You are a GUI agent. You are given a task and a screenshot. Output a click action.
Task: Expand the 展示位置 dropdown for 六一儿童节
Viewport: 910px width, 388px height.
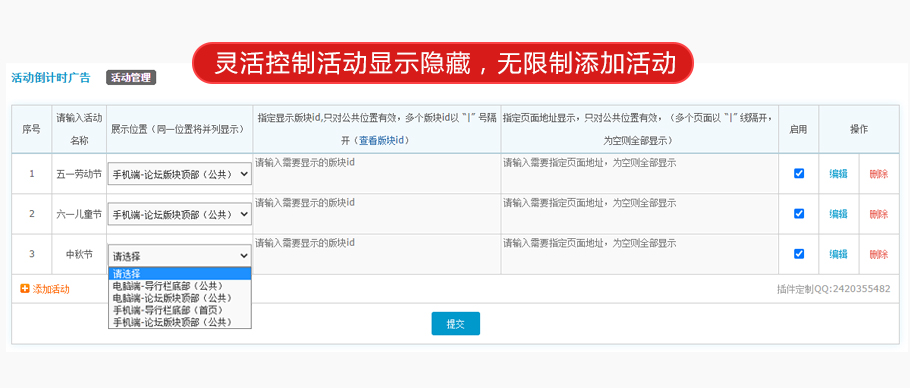(180, 214)
